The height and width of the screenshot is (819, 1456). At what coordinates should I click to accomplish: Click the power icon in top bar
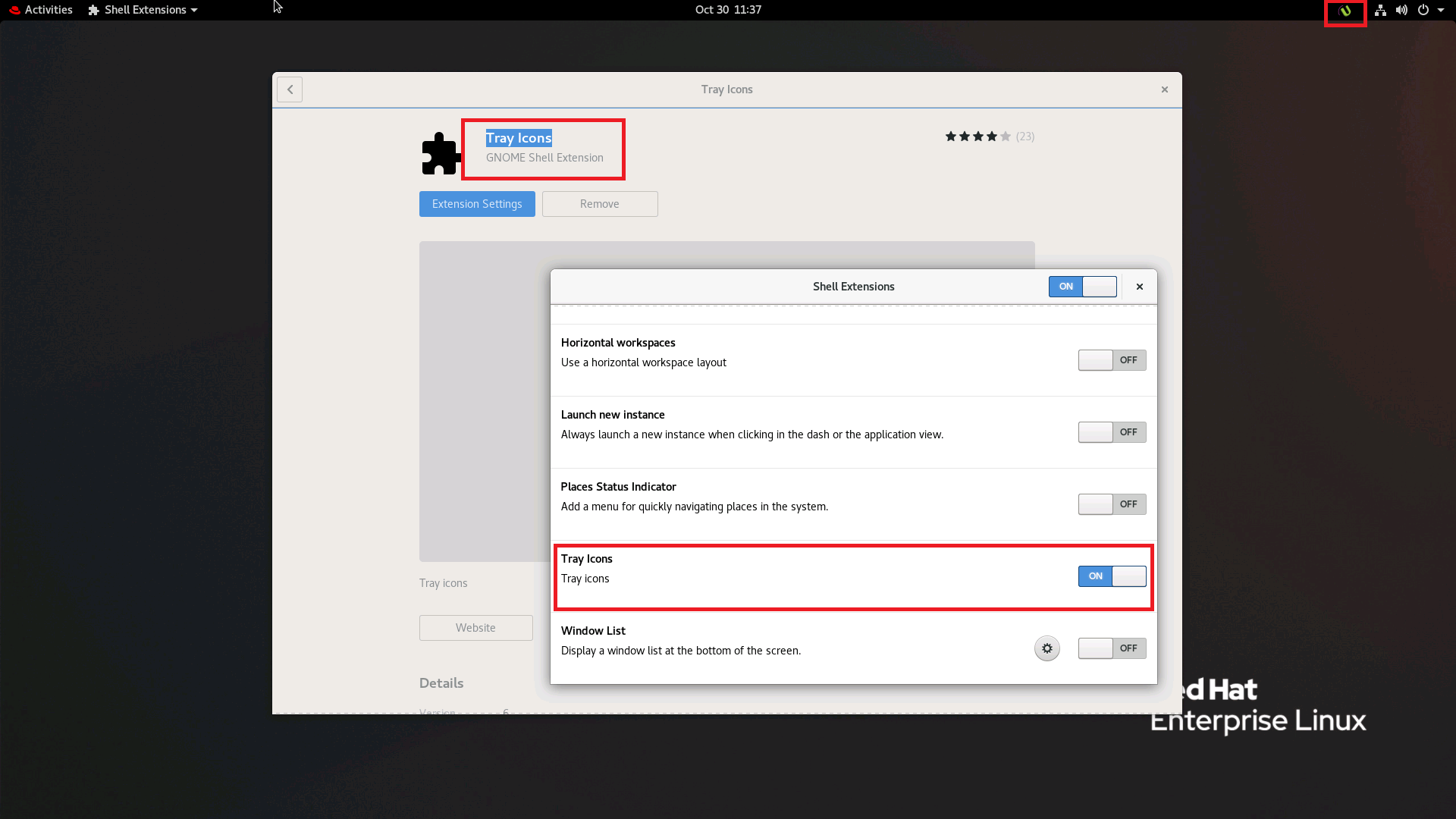click(1423, 11)
